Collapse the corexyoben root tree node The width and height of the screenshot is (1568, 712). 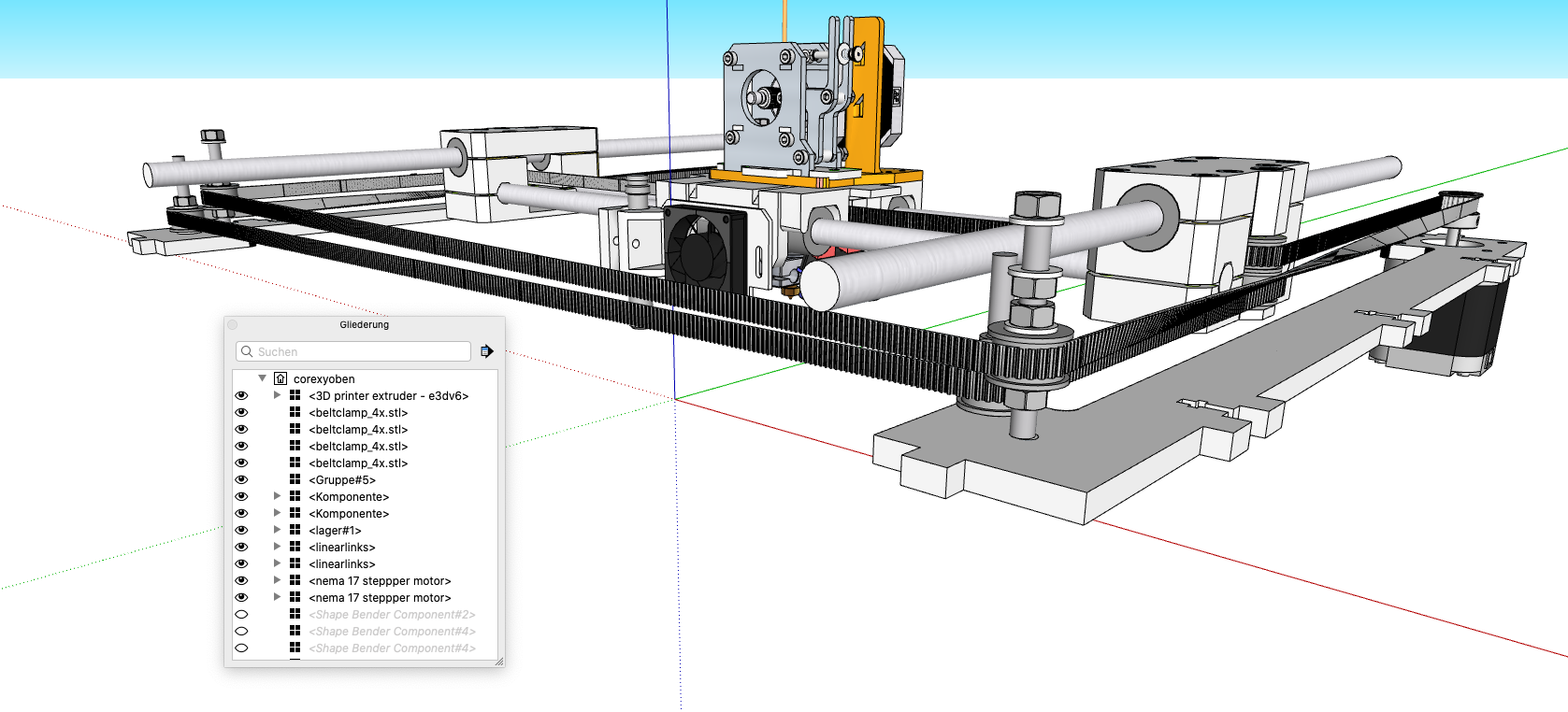click(x=263, y=378)
